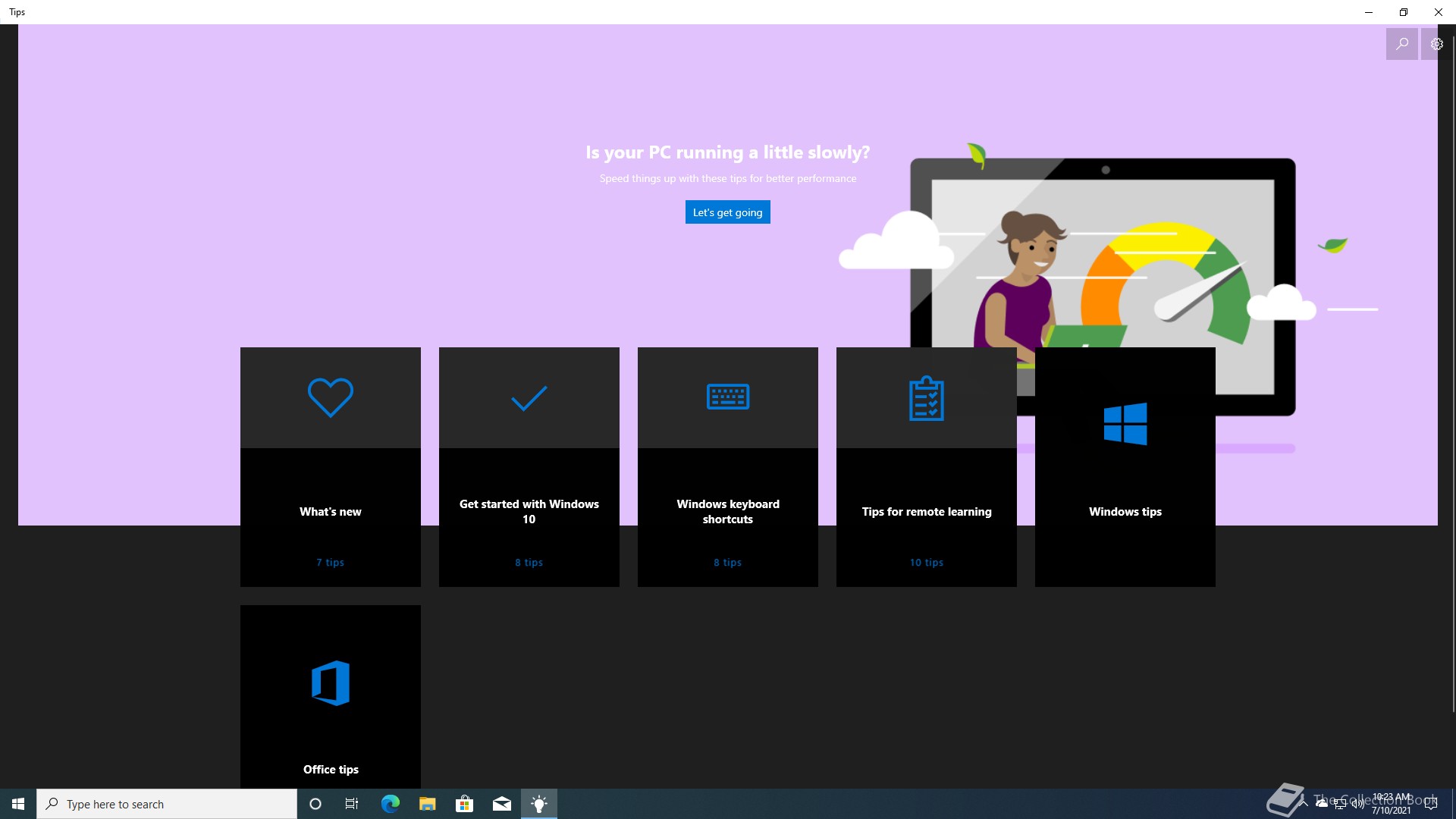Open Cortana from the taskbar
This screenshot has width=1456, height=819.
[x=315, y=804]
